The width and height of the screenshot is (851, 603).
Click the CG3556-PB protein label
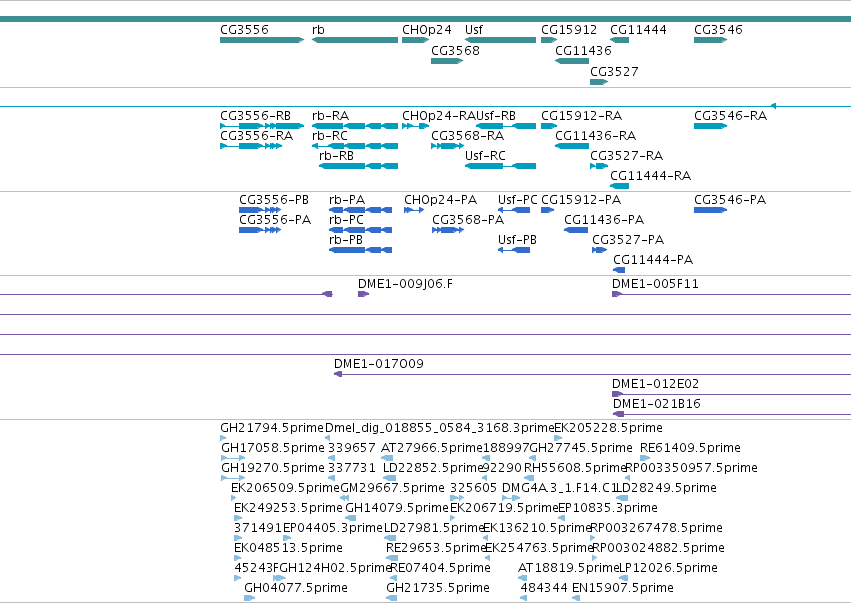274,200
